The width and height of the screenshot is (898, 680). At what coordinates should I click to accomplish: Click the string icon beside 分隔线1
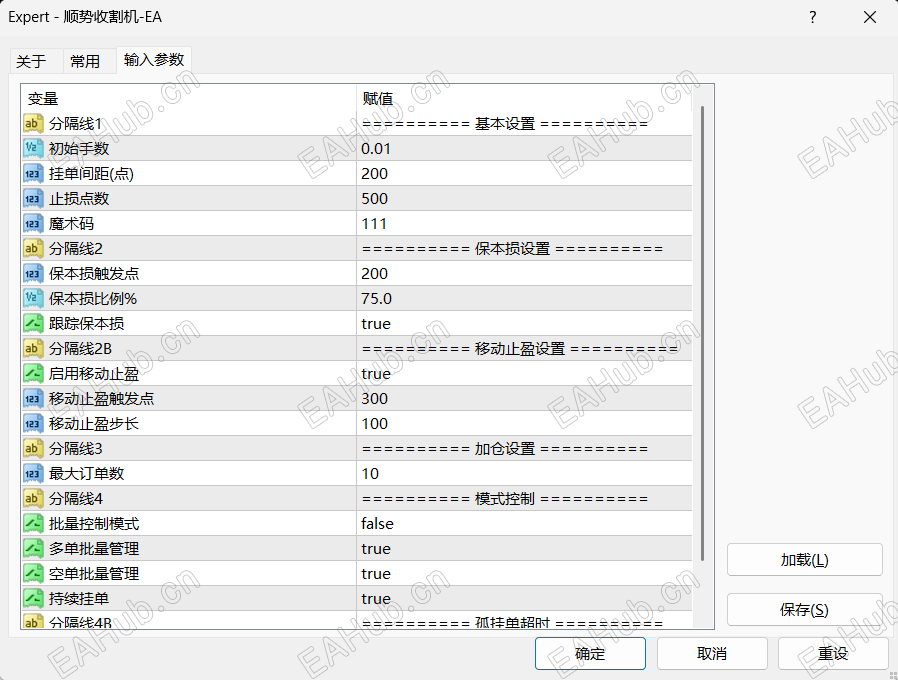(x=33, y=123)
